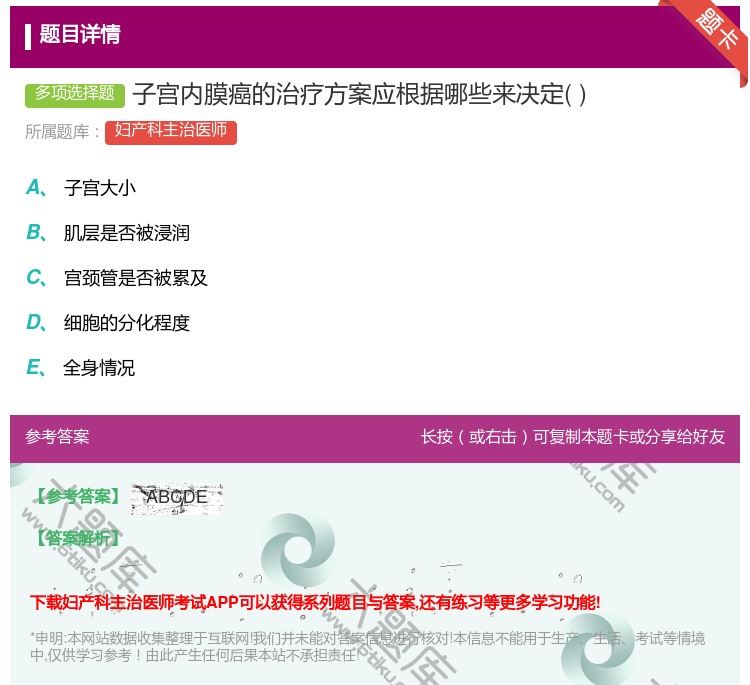Select option A 子宫大小
The height and width of the screenshot is (685, 750).
pos(81,188)
